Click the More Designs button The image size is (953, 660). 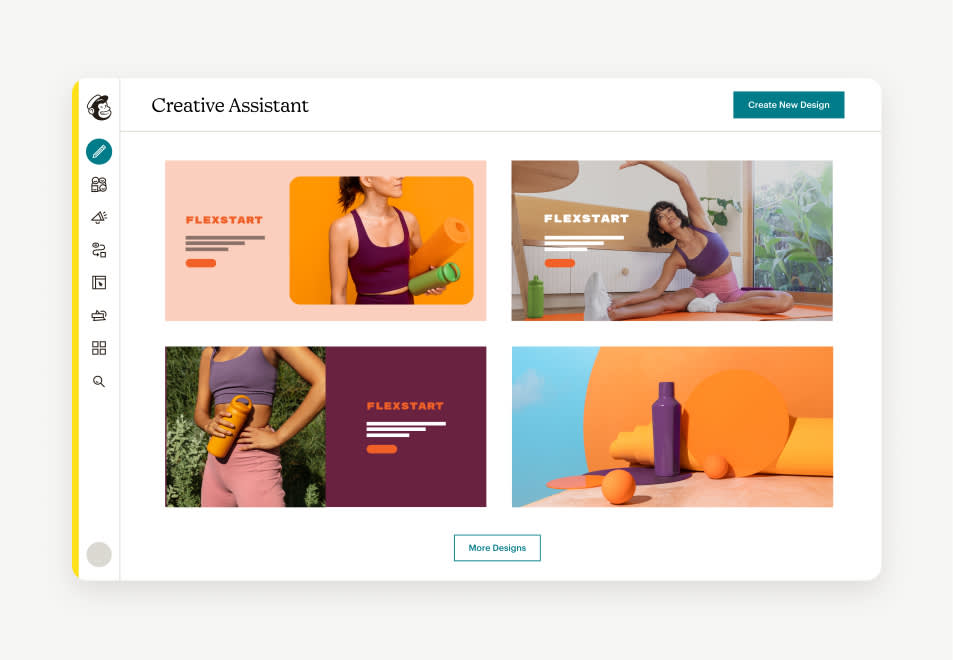(497, 548)
